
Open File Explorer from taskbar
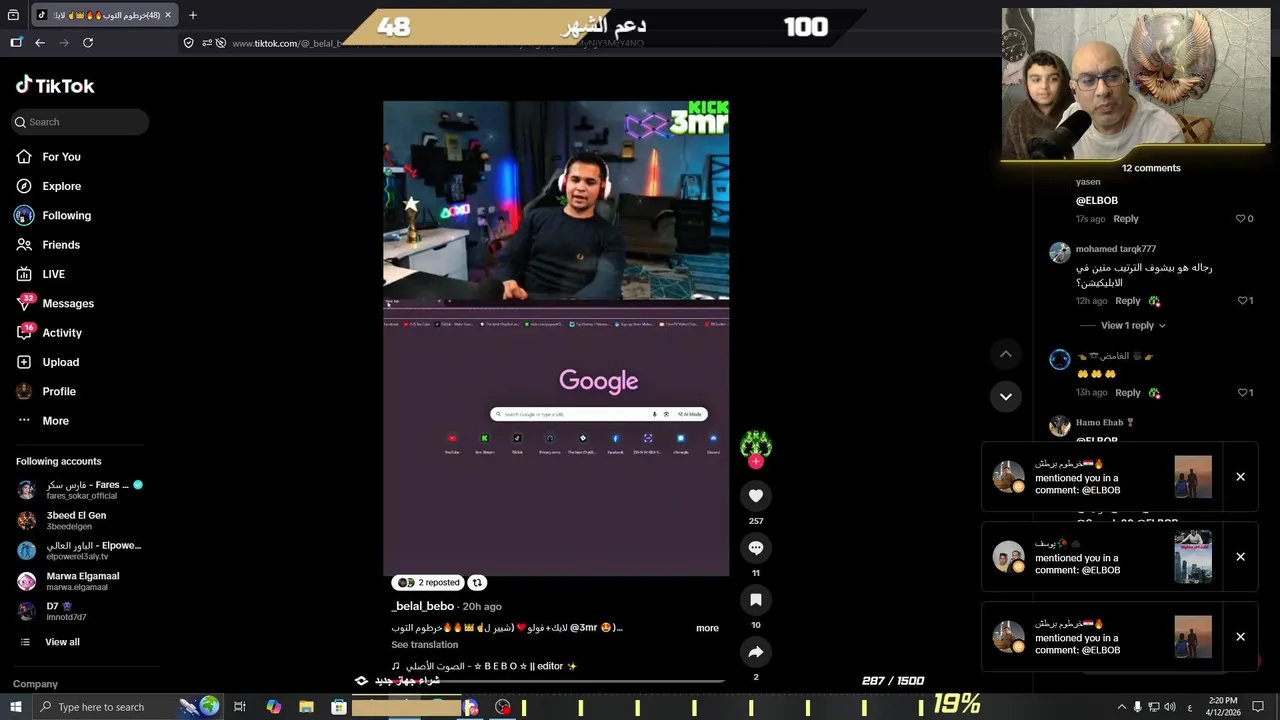[x=306, y=707]
